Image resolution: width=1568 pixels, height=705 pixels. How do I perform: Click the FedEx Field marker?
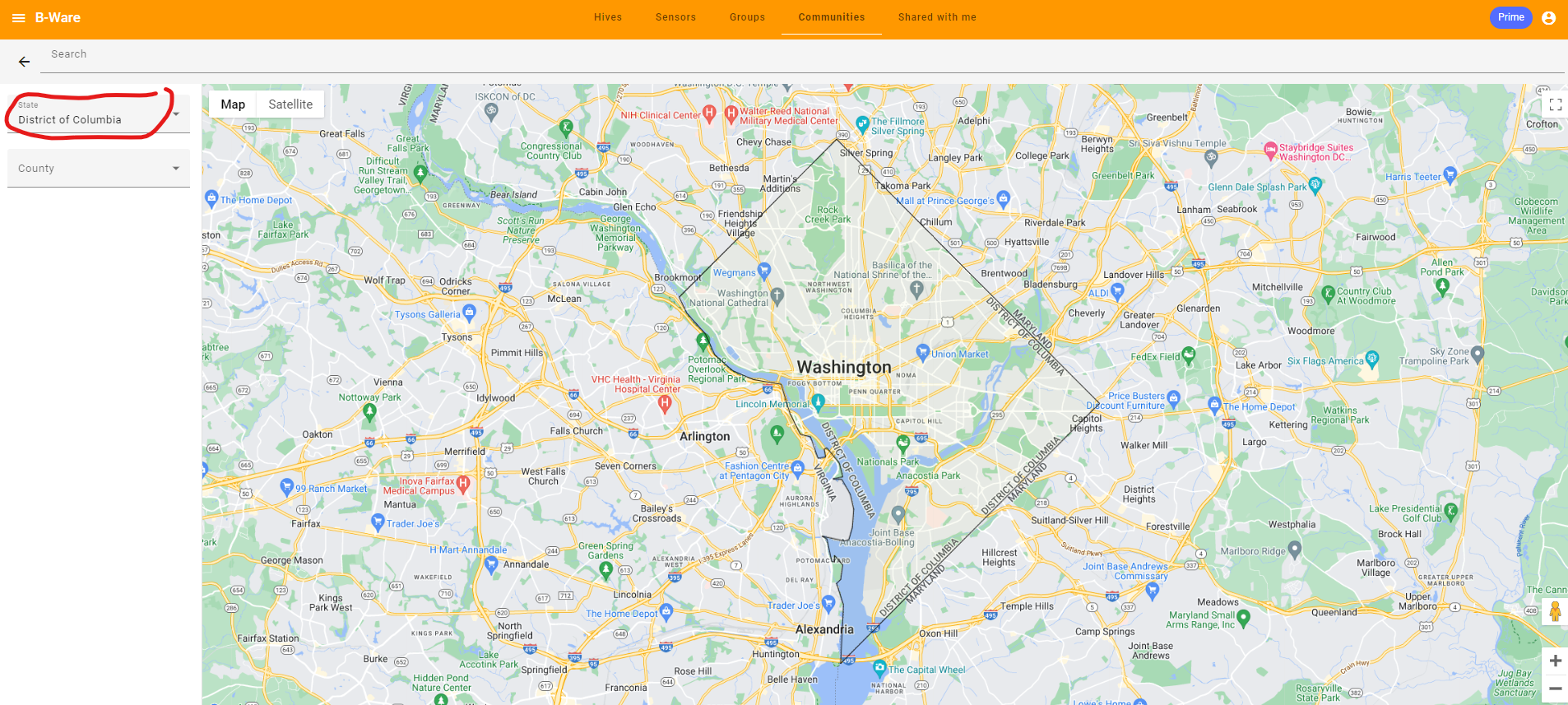tap(1189, 355)
